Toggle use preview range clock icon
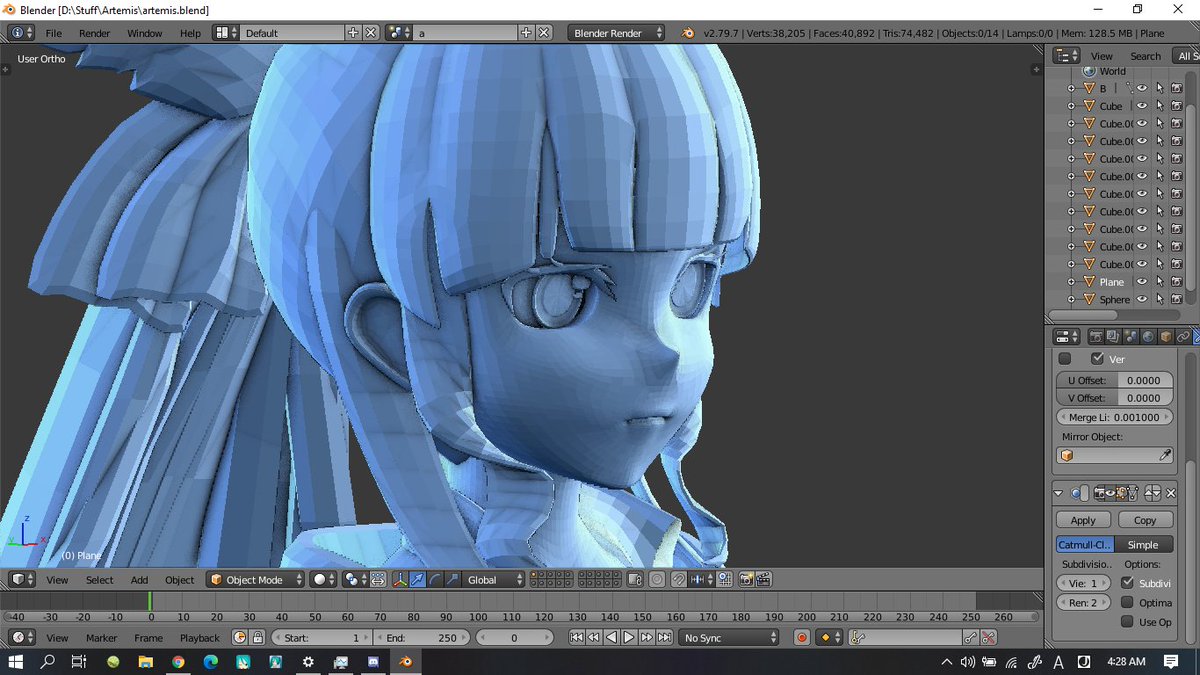This screenshot has height=675, width=1200. click(x=240, y=638)
